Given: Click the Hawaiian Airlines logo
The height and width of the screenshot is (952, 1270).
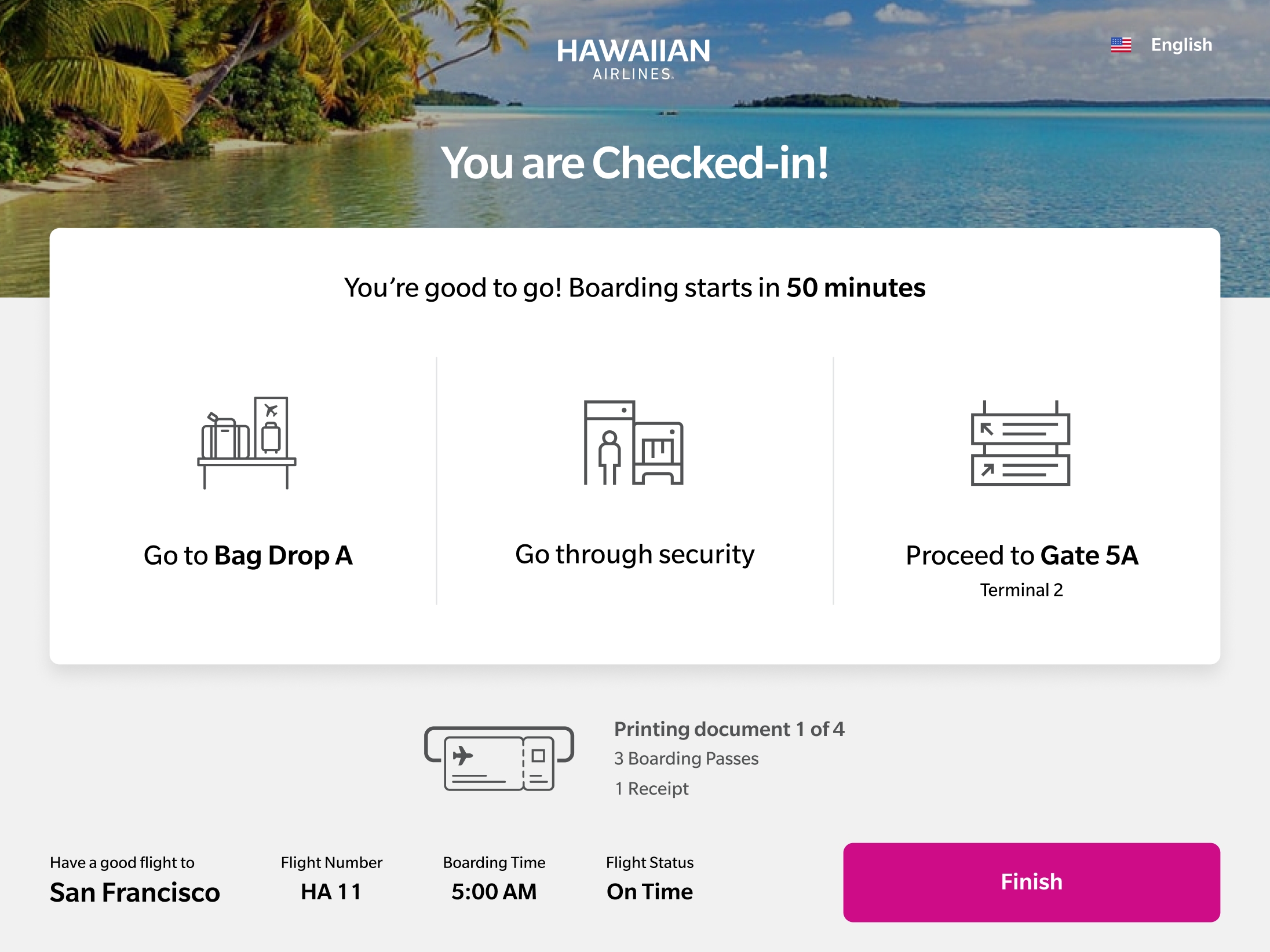Looking at the screenshot, I should 633,58.
